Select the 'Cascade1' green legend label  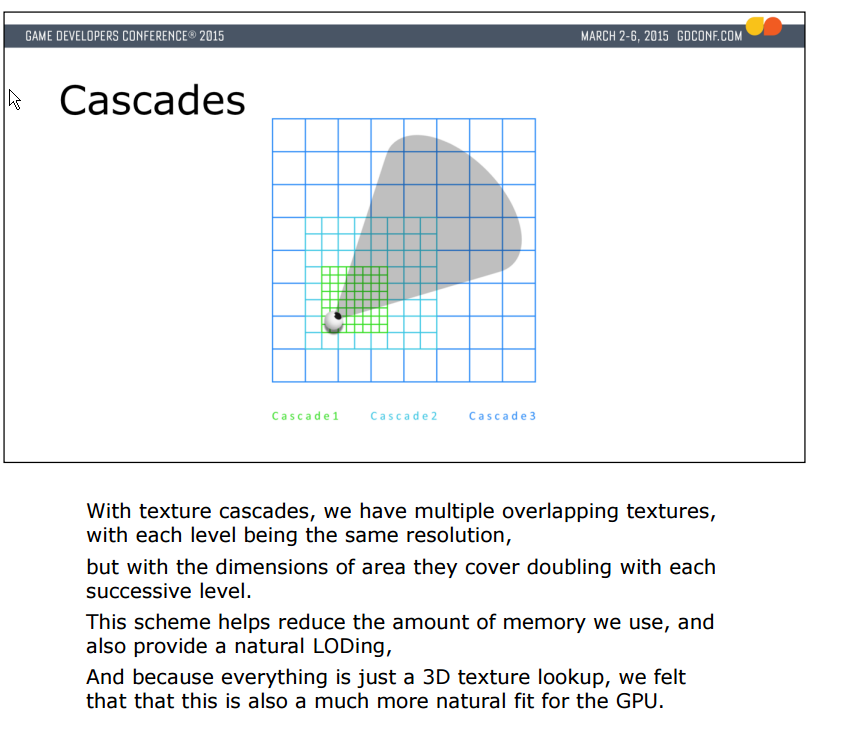coord(305,416)
